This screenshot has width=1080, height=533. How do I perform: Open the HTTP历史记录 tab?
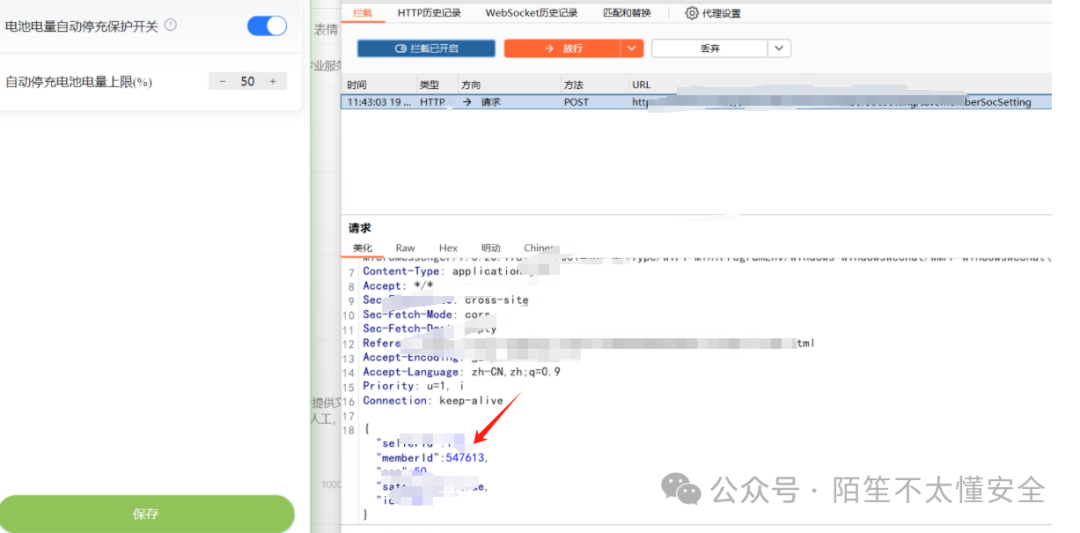(x=429, y=12)
